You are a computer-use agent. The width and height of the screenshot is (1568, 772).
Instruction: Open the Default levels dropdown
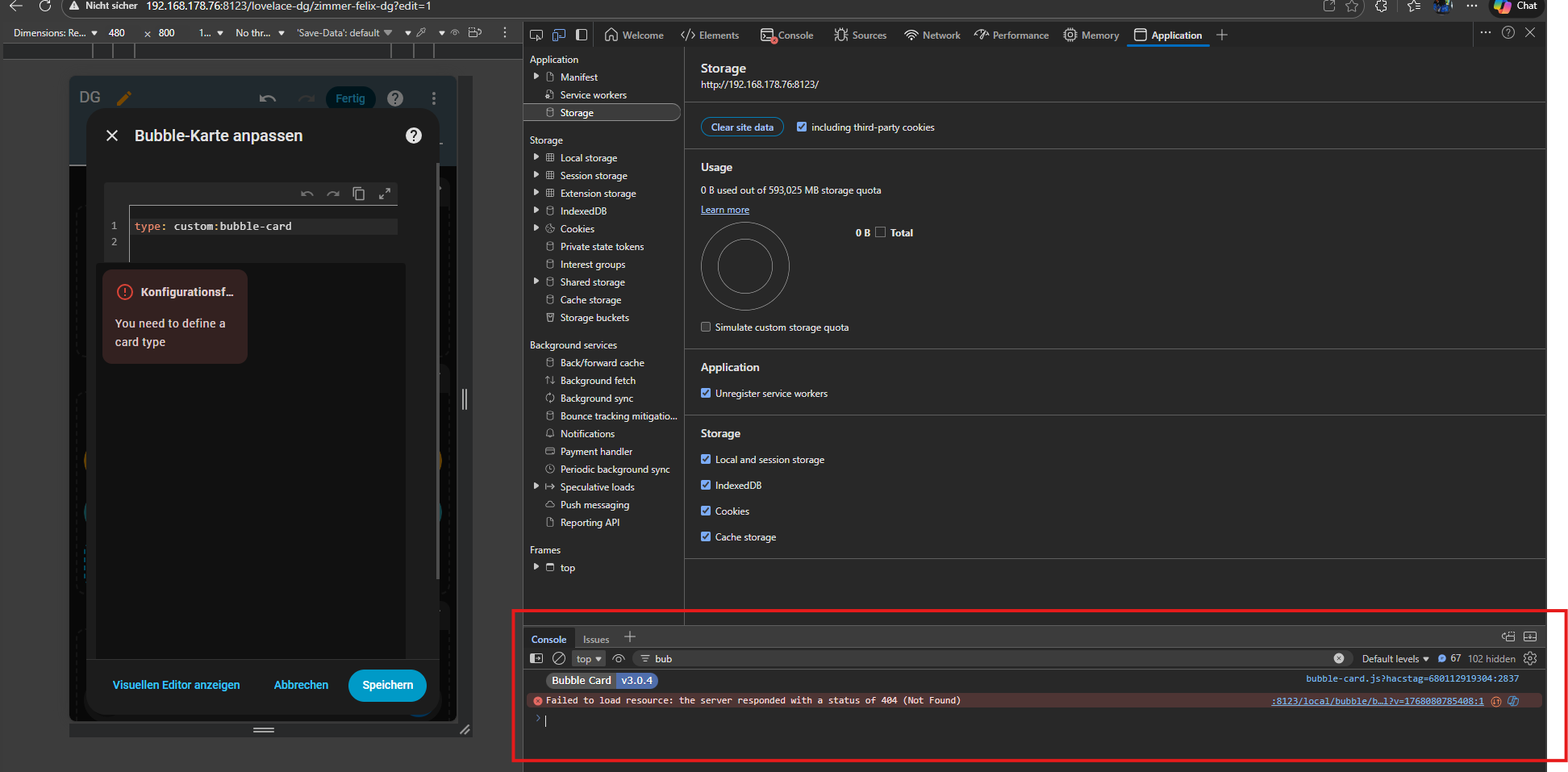[1395, 659]
